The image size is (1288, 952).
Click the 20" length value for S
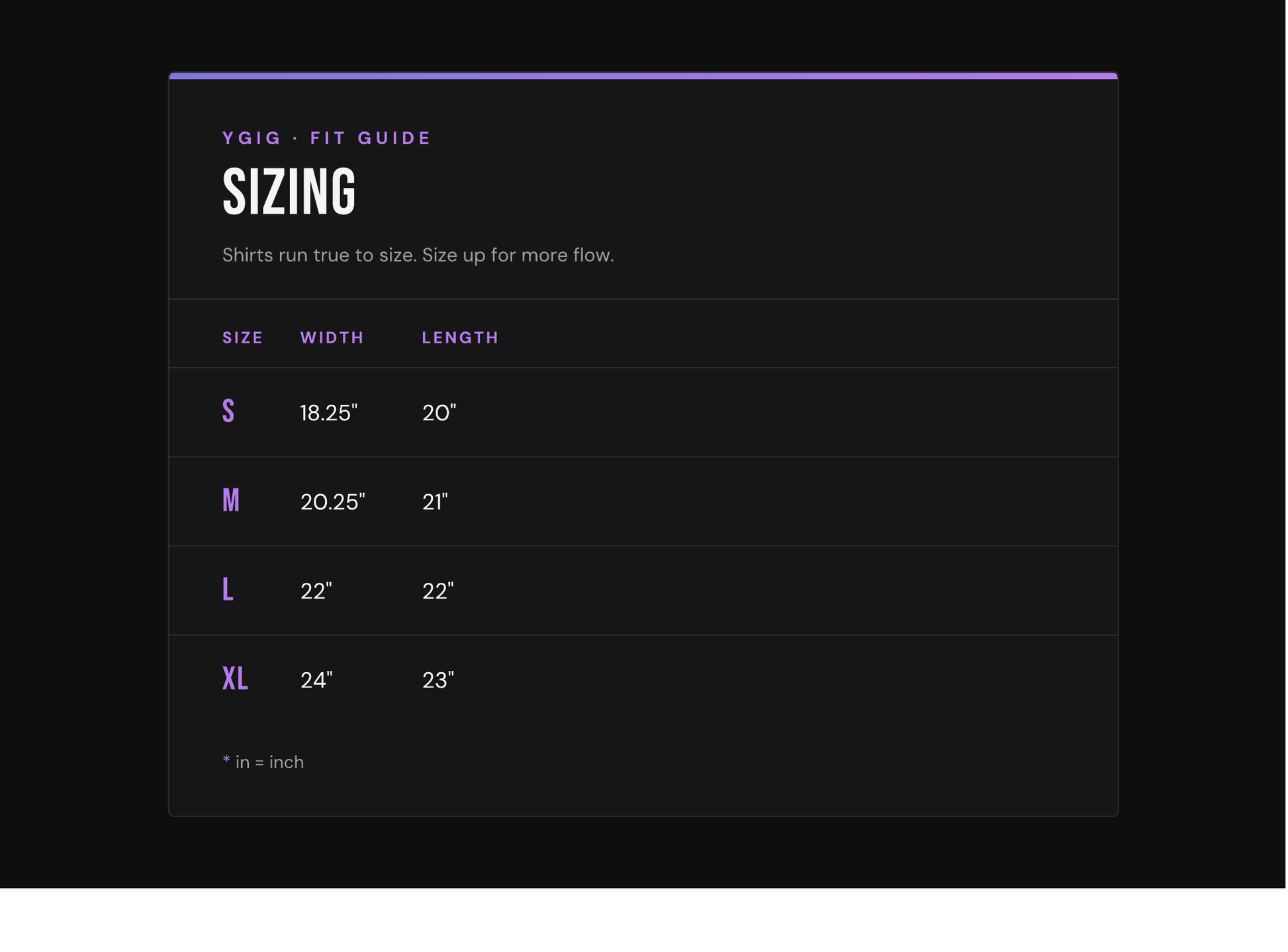(x=439, y=413)
